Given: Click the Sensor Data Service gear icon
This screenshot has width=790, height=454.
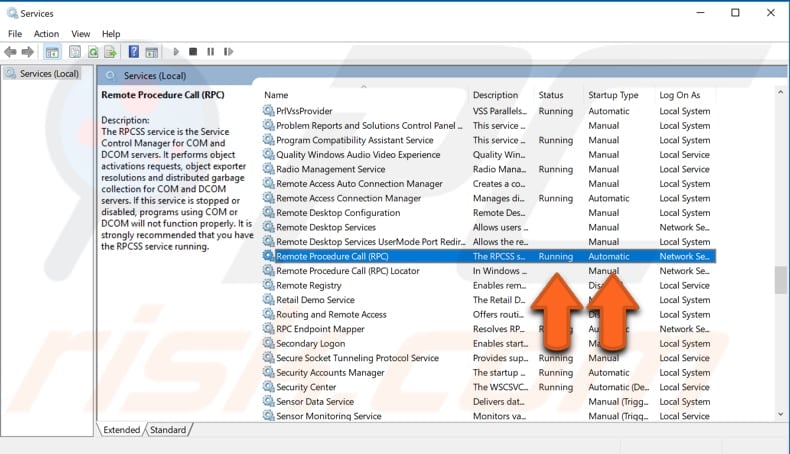Looking at the screenshot, I should tap(269, 401).
